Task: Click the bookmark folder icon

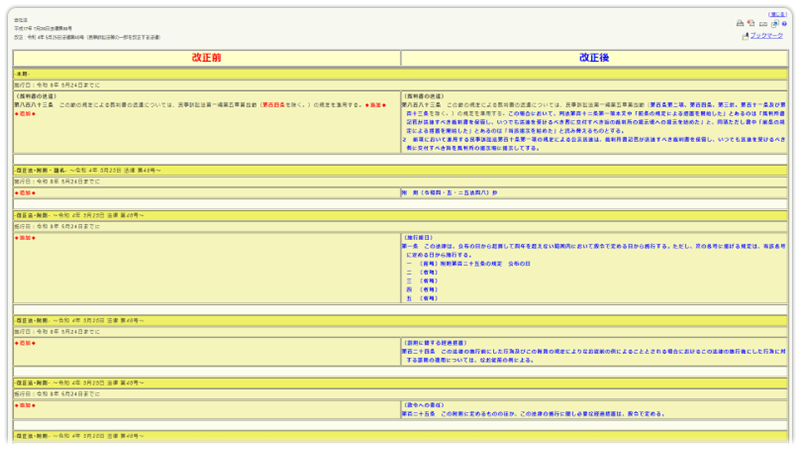Action: point(745,36)
